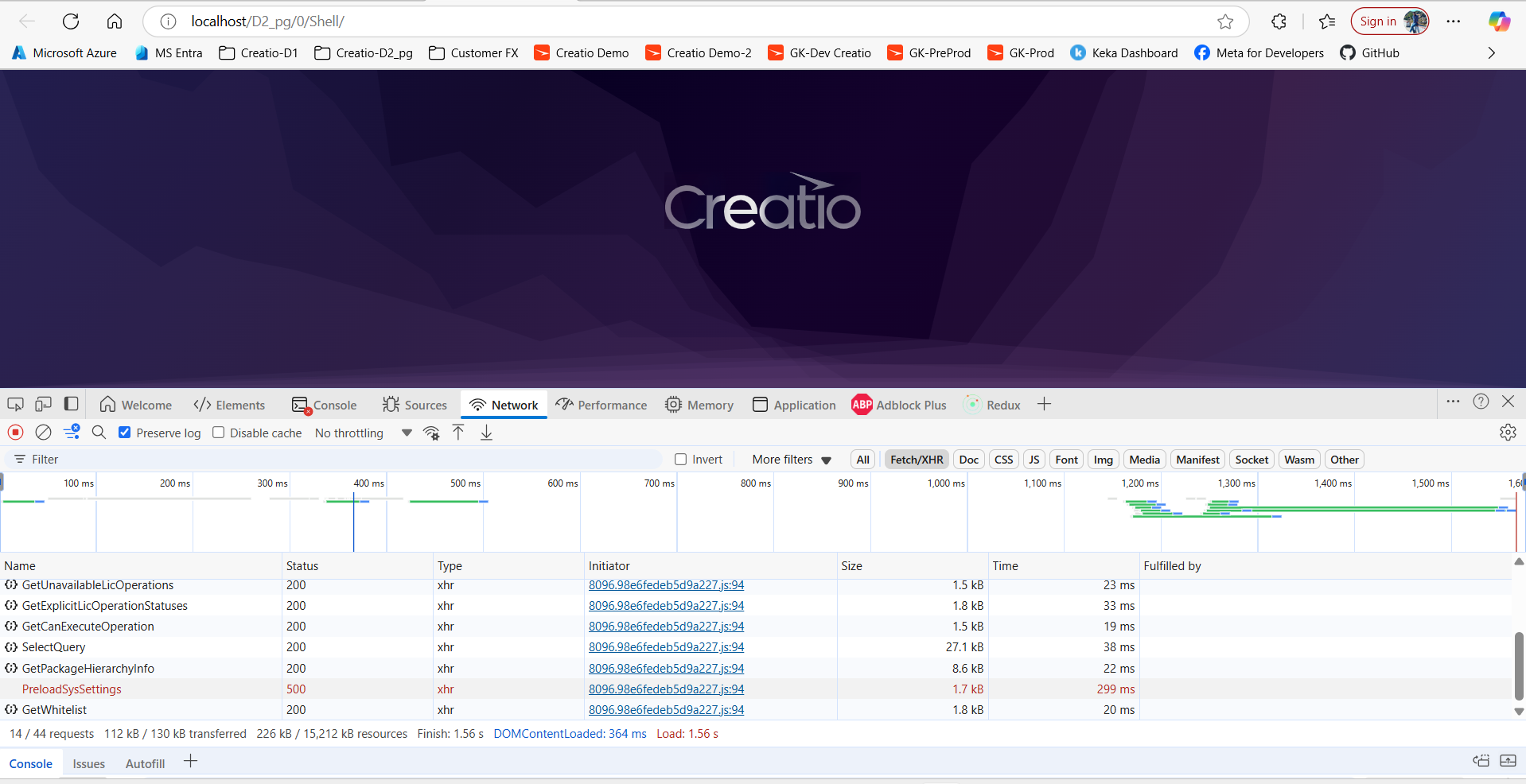Image resolution: width=1526 pixels, height=784 pixels.
Task: Clear the network log
Action: point(43,433)
